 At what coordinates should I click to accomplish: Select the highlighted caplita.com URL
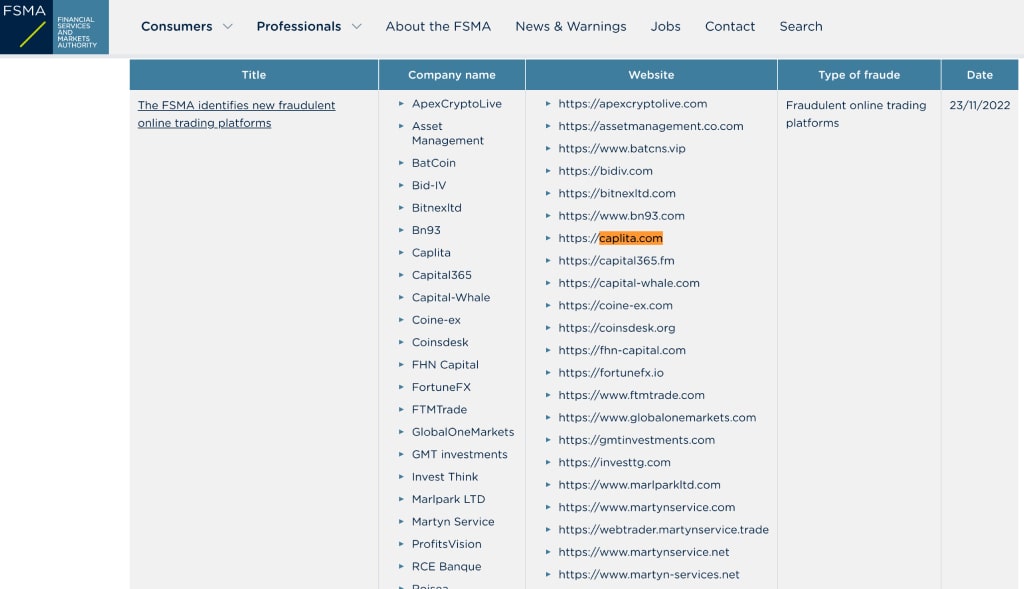[631, 238]
